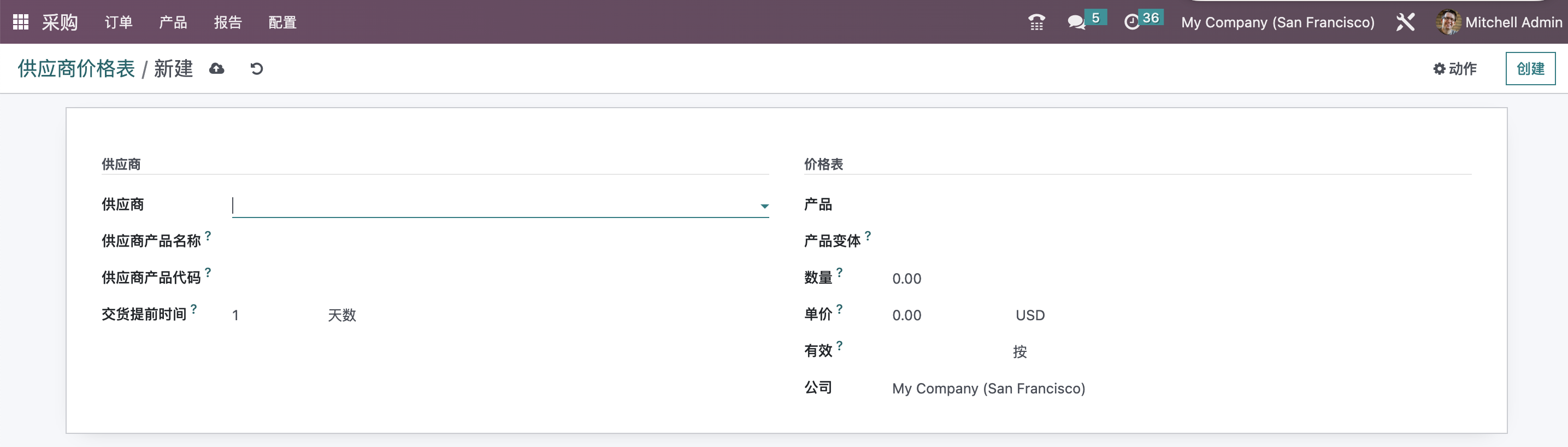
Task: Click the VoIP phone icon
Action: coord(1036,22)
